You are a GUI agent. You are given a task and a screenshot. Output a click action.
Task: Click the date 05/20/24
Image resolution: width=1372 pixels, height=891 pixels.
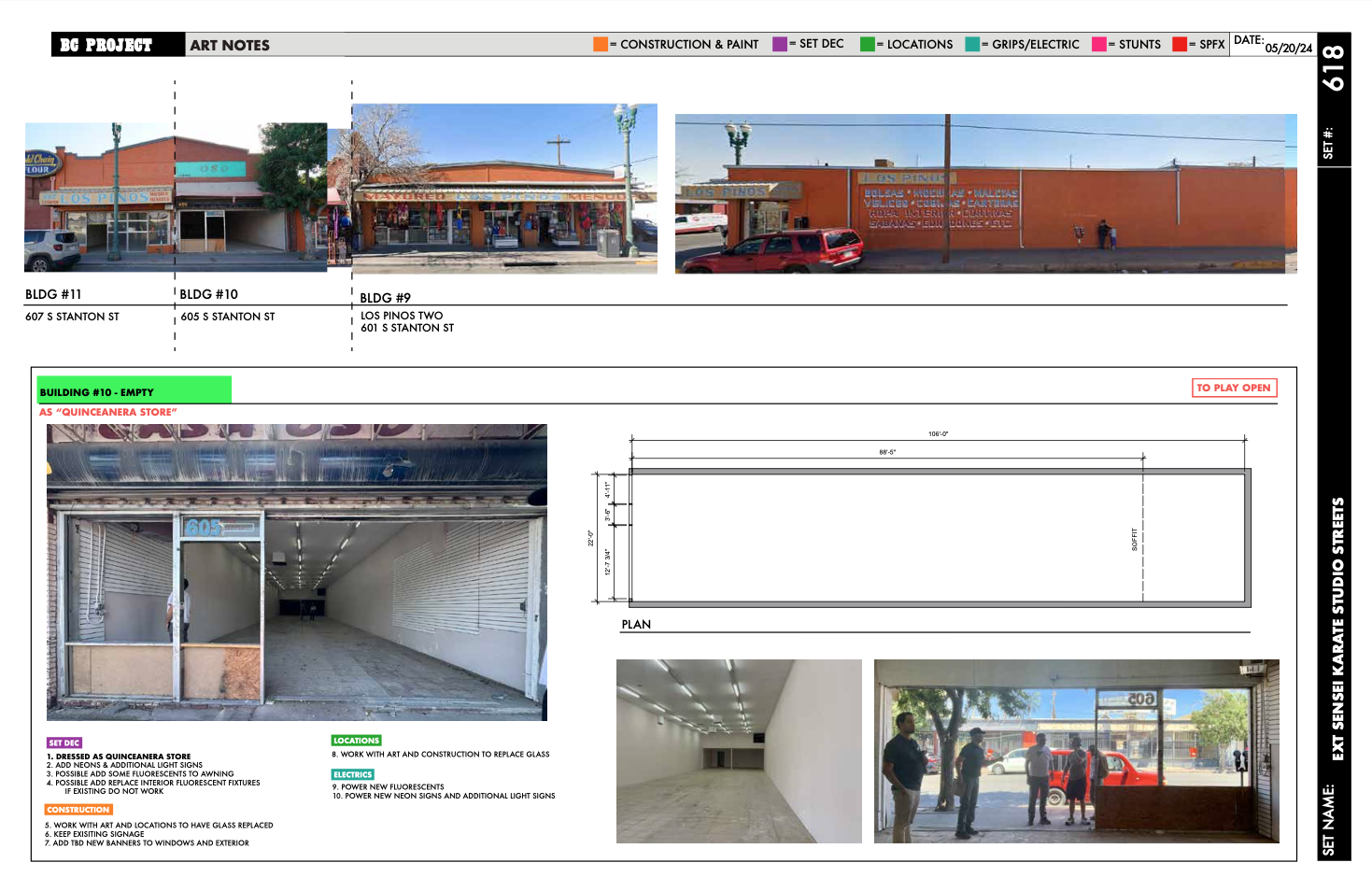pyautogui.click(x=1288, y=49)
